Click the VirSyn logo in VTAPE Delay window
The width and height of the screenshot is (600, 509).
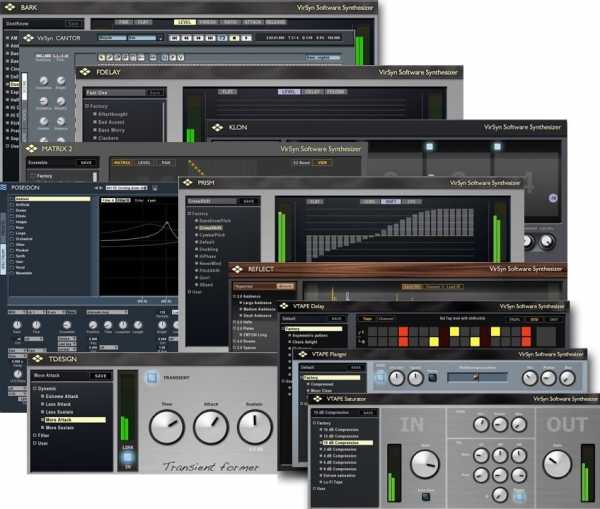pyautogui.click(x=284, y=306)
